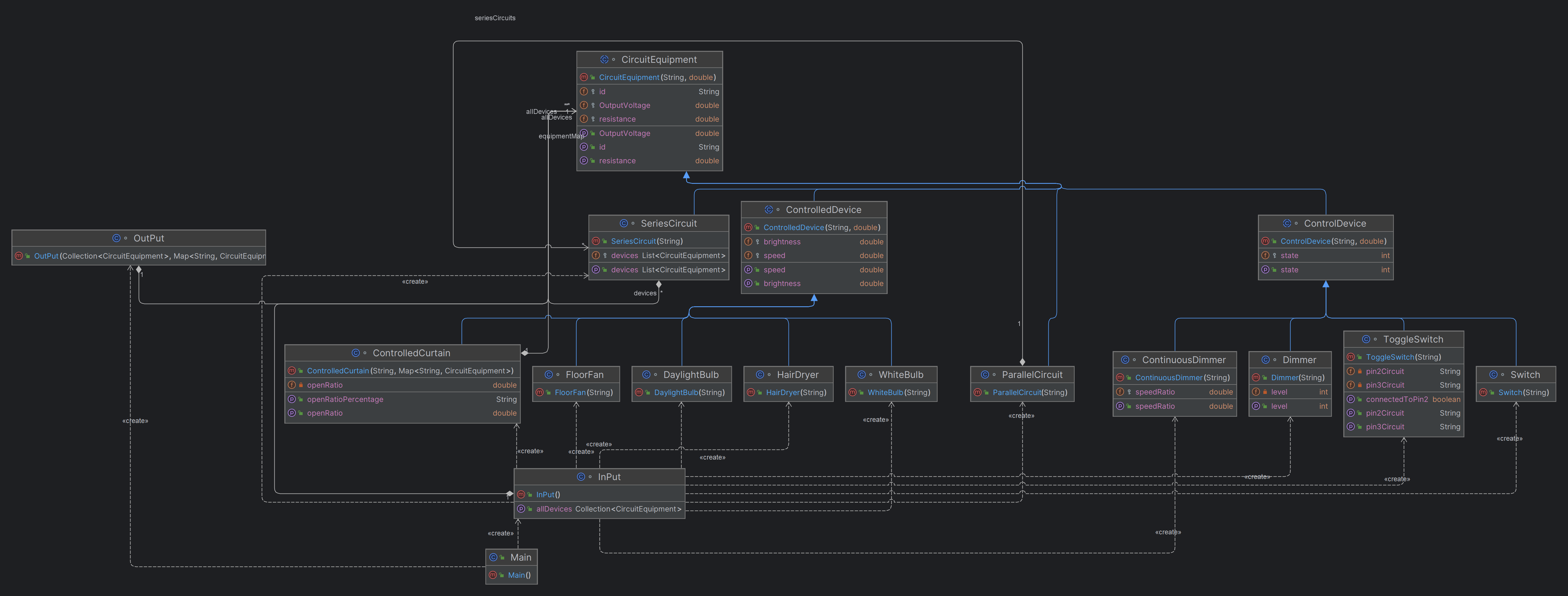Click the constructor method icon for InPut()
Image resolution: width=1568 pixels, height=596 pixels.
coord(521,494)
